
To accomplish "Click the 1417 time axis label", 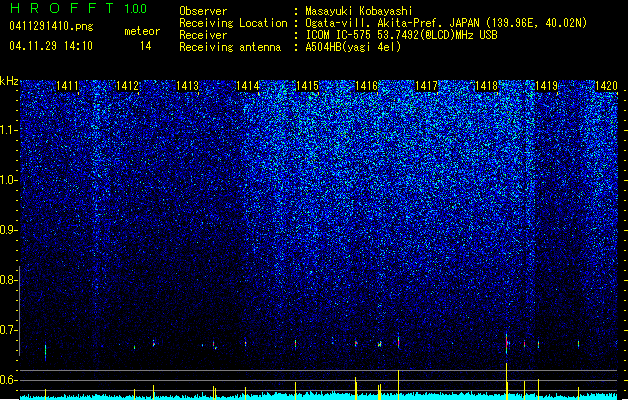I will 426,86.
